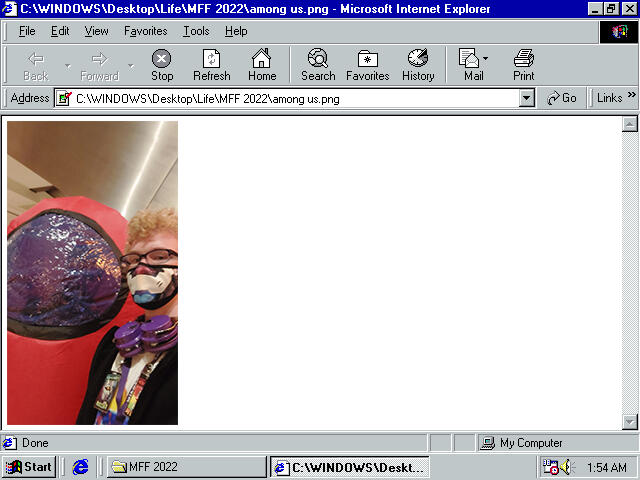
Task: Open the Search panel
Action: [x=318, y=65]
